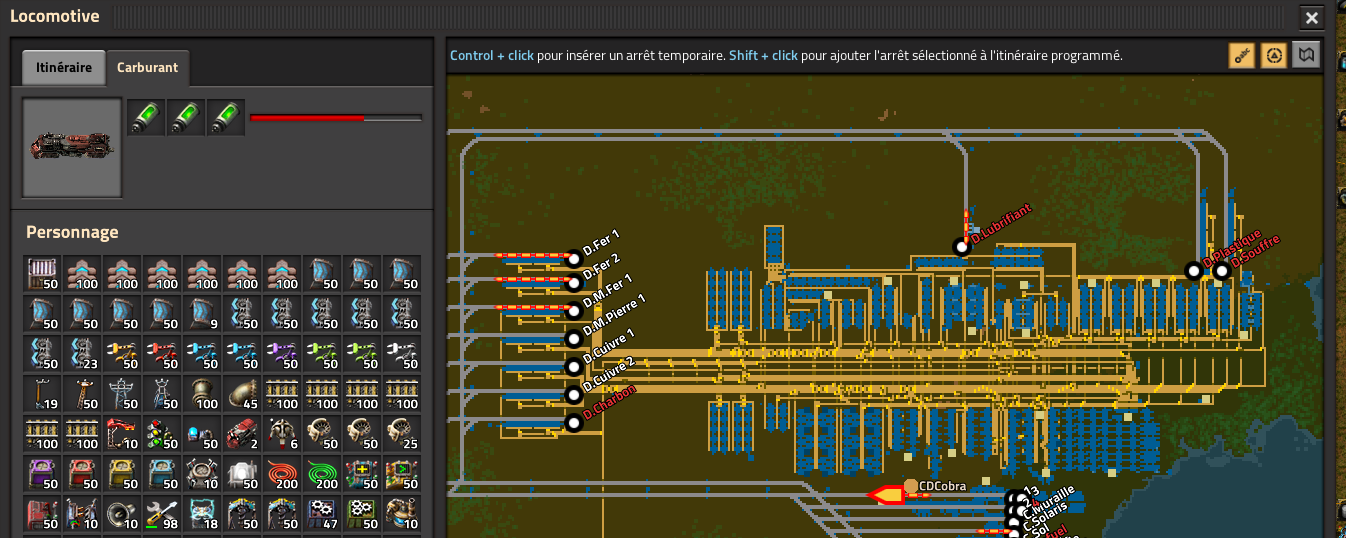
Task: Select the D.Plastique train stop
Action: click(x=1193, y=270)
